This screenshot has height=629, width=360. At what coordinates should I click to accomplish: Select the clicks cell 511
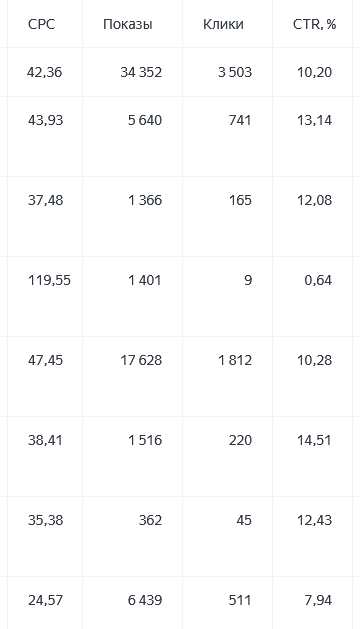(x=240, y=601)
